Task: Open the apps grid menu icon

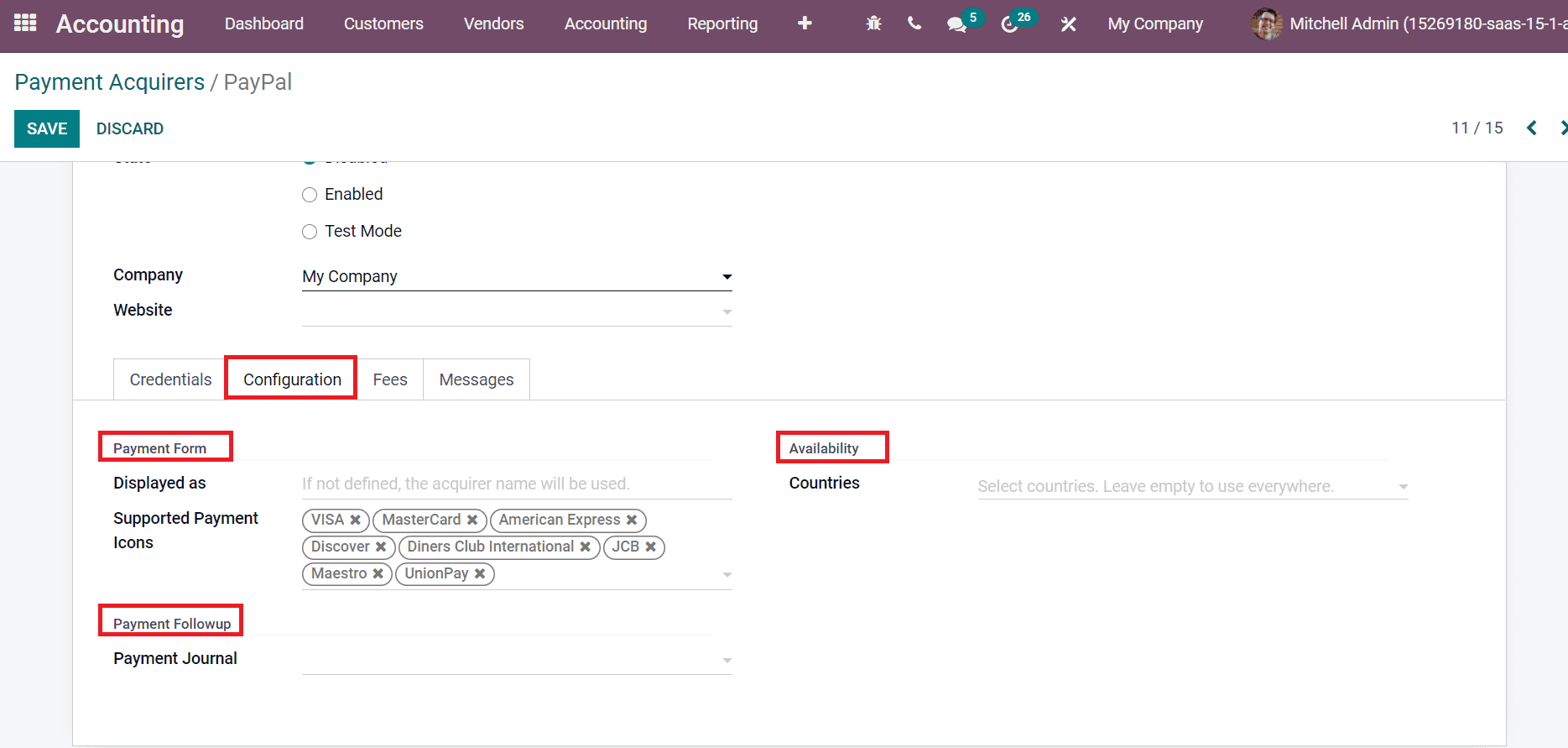Action: pyautogui.click(x=25, y=24)
